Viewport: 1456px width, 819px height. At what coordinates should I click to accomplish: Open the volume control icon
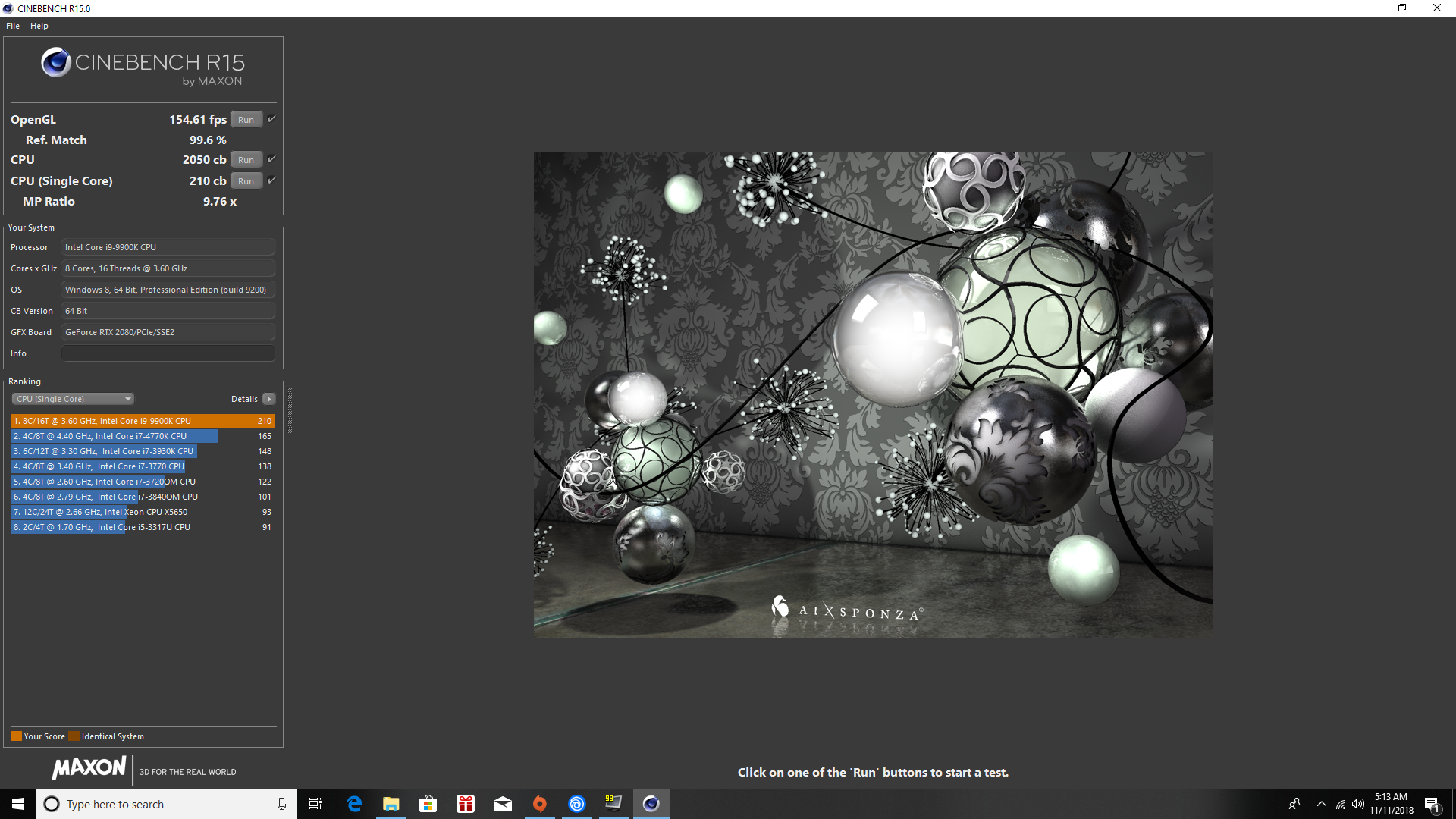[1358, 804]
